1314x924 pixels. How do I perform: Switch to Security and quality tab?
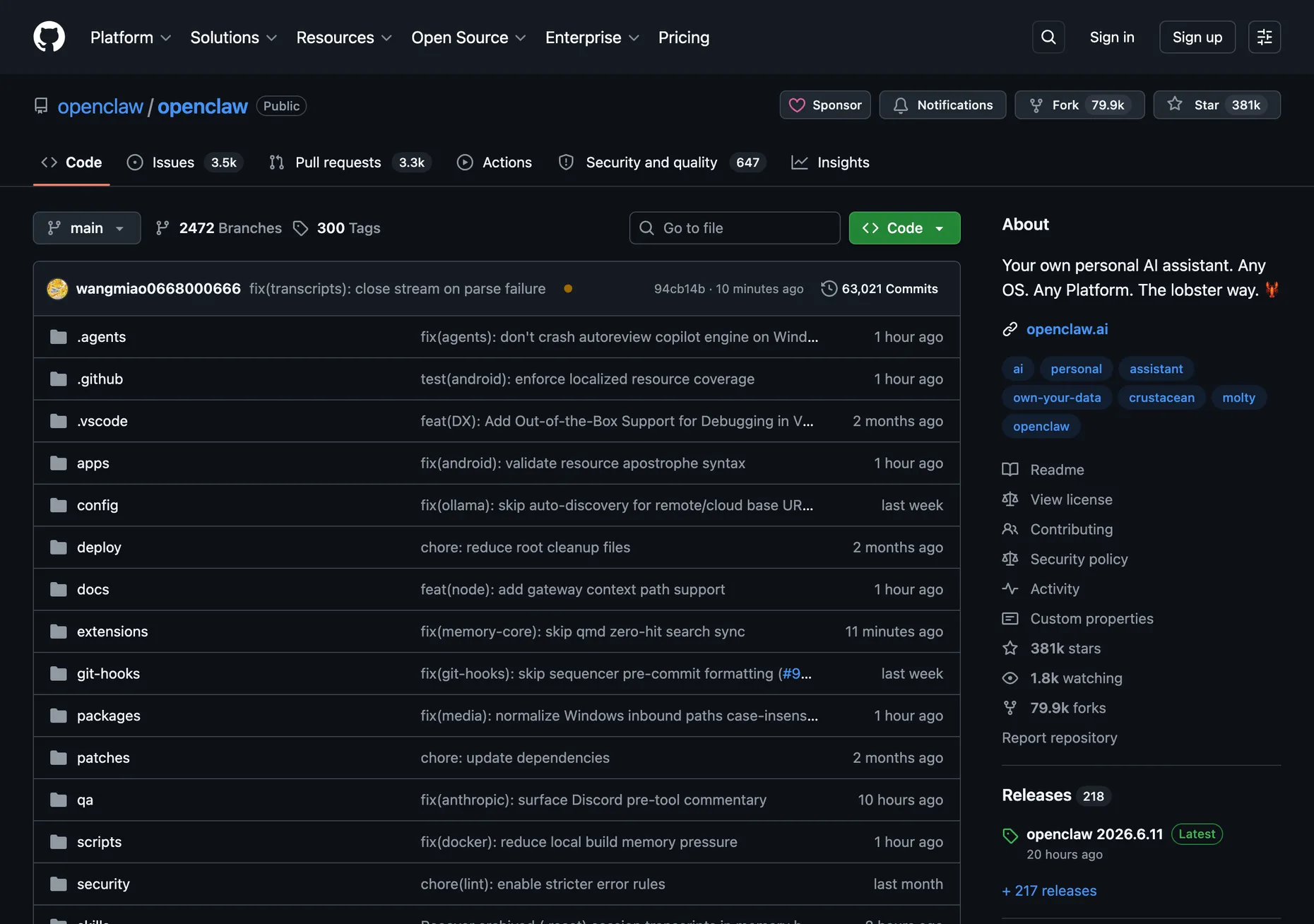(x=663, y=162)
